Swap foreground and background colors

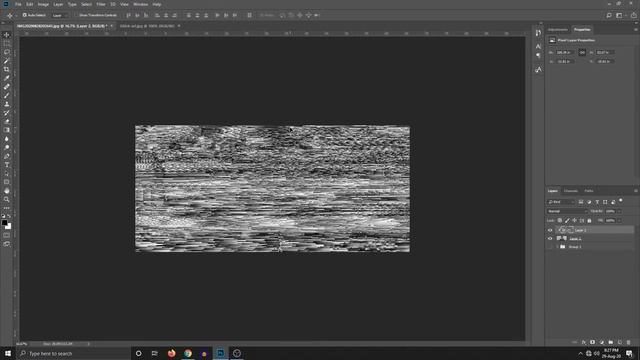click(x=9, y=216)
